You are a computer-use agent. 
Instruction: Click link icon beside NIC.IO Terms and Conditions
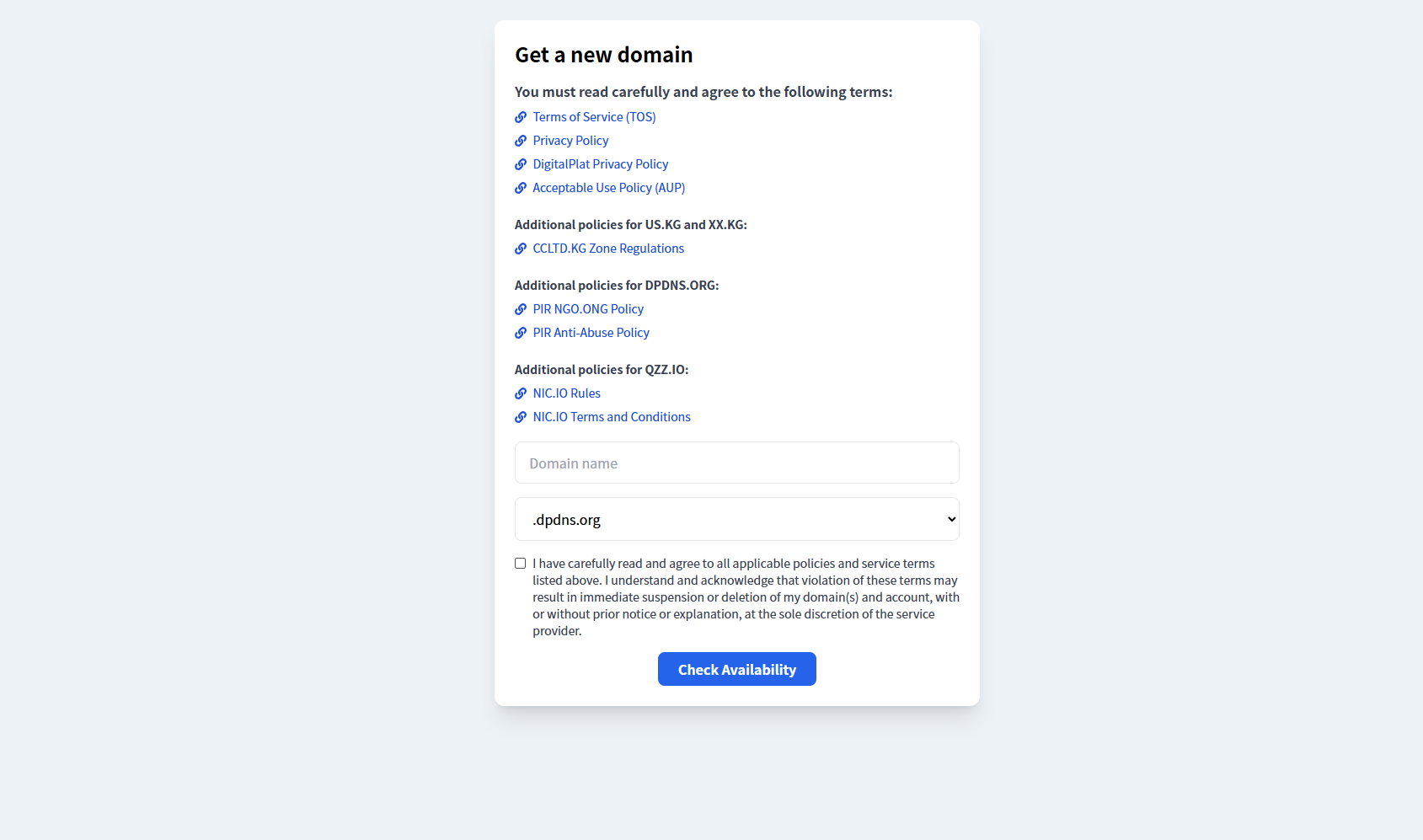(x=521, y=417)
